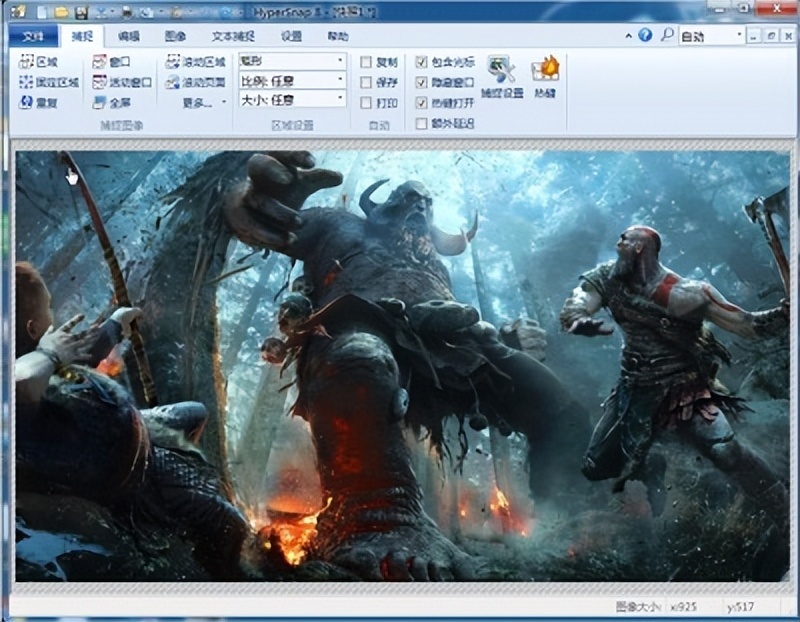800x622 pixels.
Task: Collapse the ribbon with the up chevron
Action: (629, 36)
